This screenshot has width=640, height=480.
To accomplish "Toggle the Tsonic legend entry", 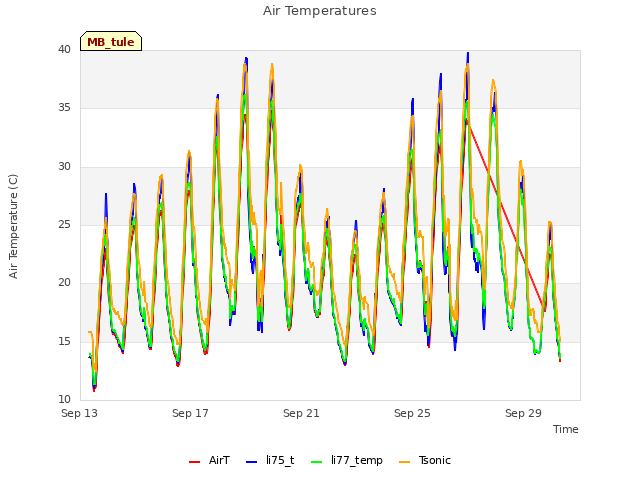I will pos(424,460).
